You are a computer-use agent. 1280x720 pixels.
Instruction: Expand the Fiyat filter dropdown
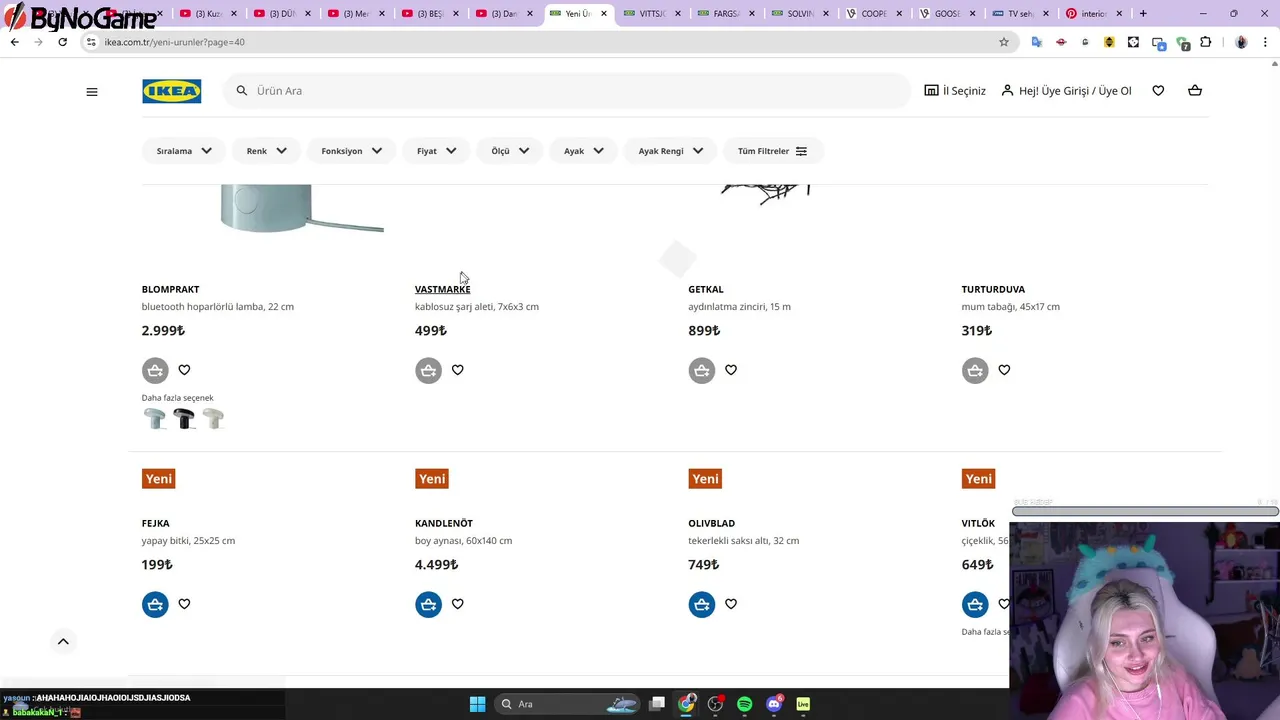(x=436, y=151)
